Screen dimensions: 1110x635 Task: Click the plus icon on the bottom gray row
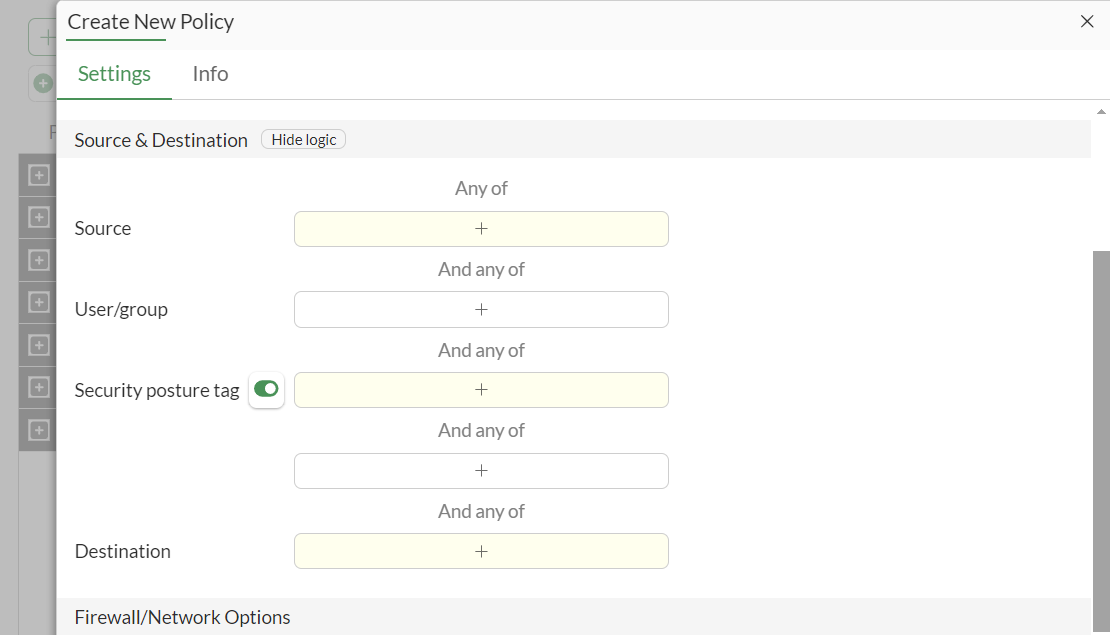(38, 430)
